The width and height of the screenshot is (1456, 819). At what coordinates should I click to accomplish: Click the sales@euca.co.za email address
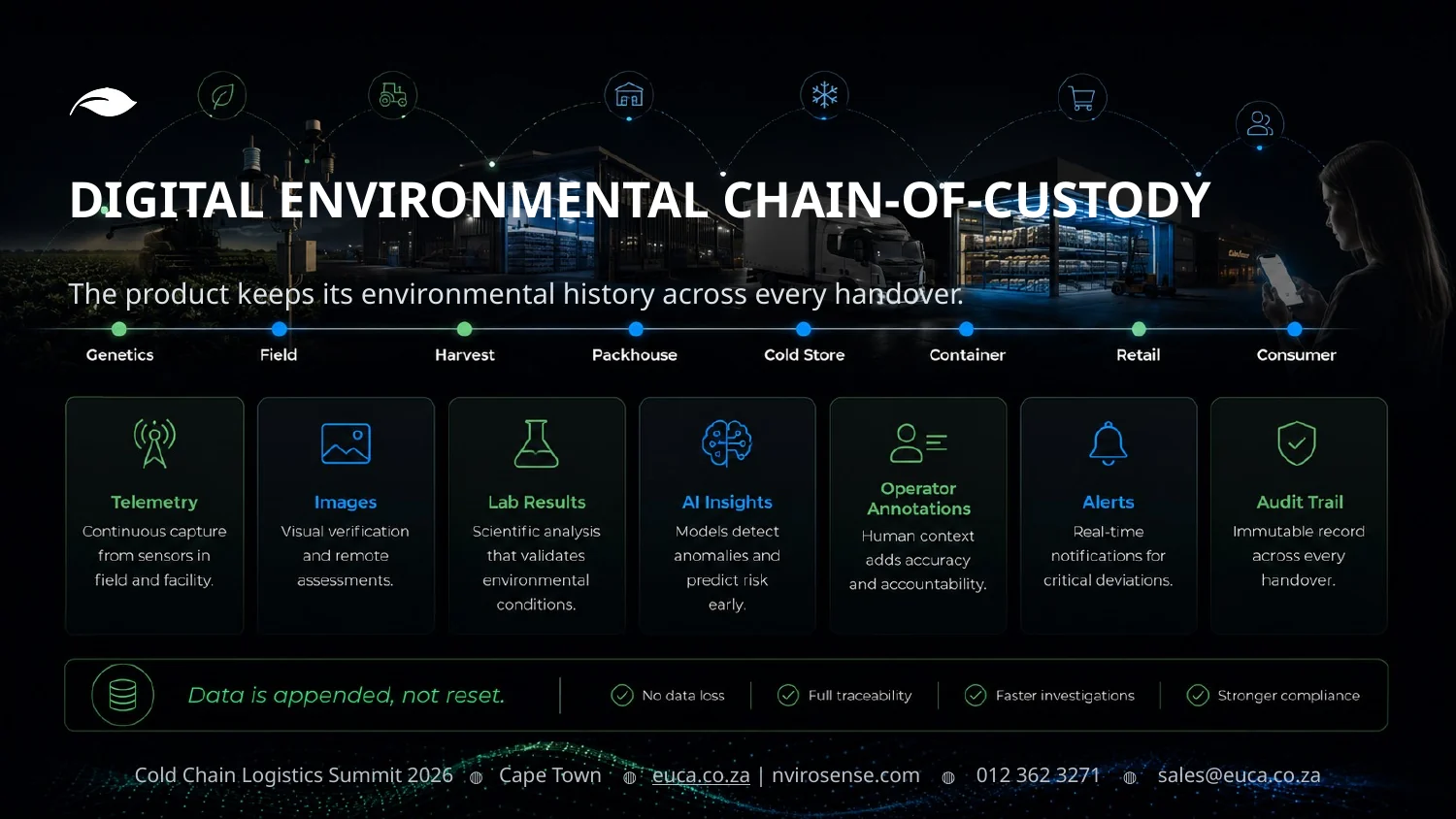1239,775
